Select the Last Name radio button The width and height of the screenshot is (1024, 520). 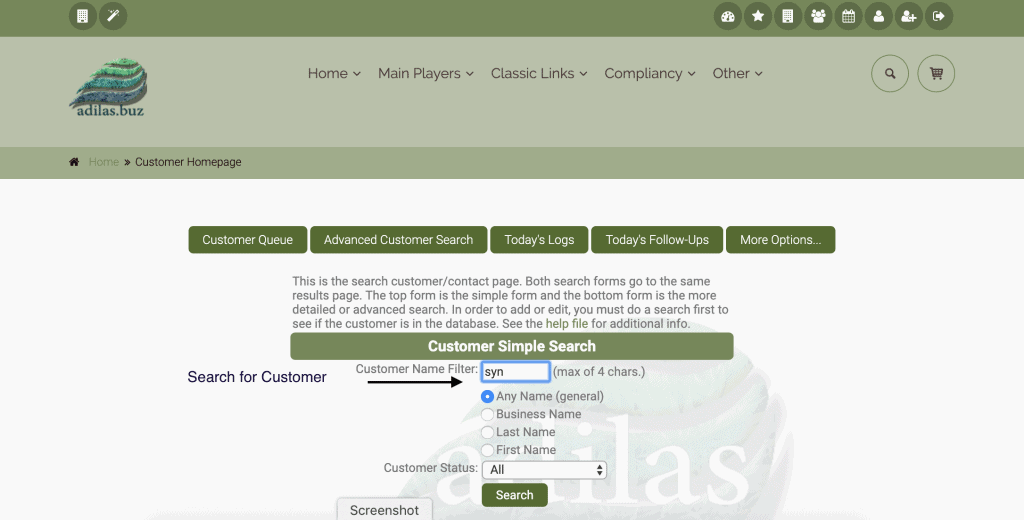click(487, 432)
